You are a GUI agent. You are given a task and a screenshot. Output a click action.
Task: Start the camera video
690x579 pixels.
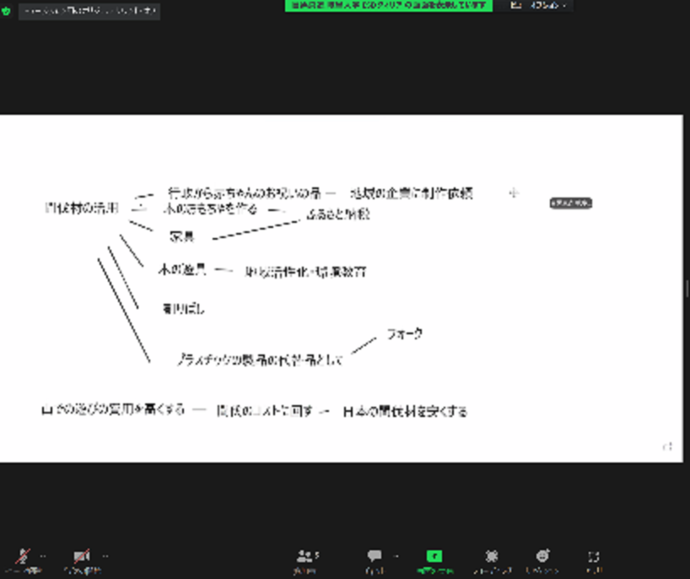click(x=82, y=557)
